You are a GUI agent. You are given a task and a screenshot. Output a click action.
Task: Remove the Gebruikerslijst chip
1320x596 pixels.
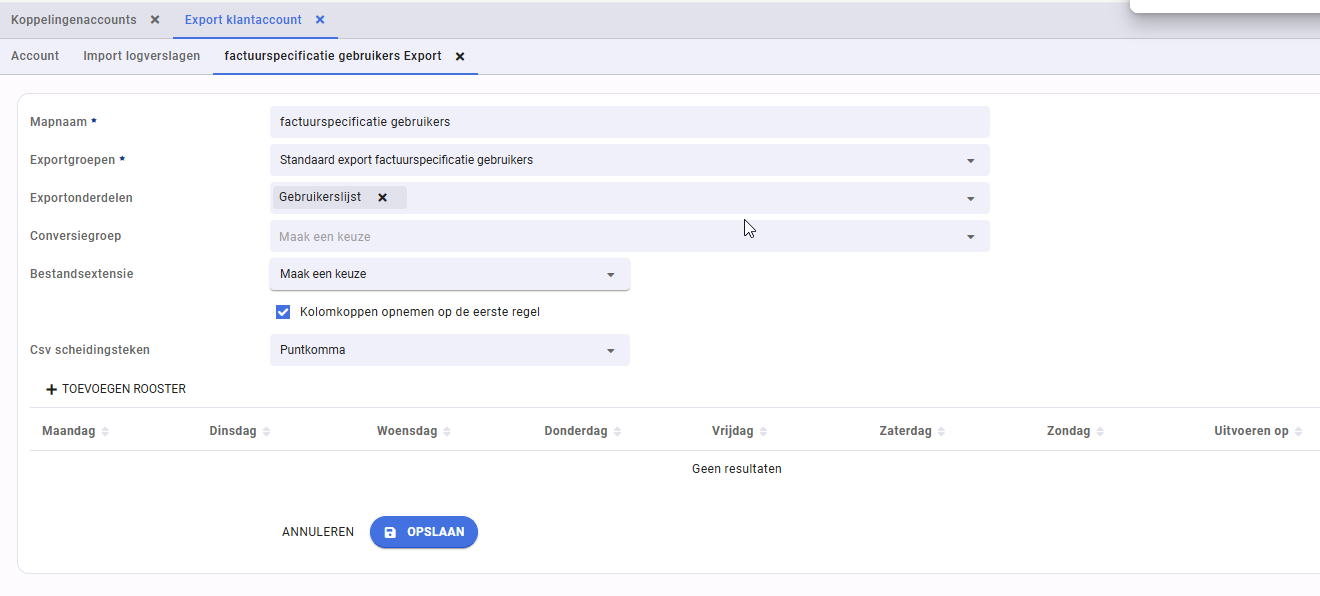coord(382,198)
